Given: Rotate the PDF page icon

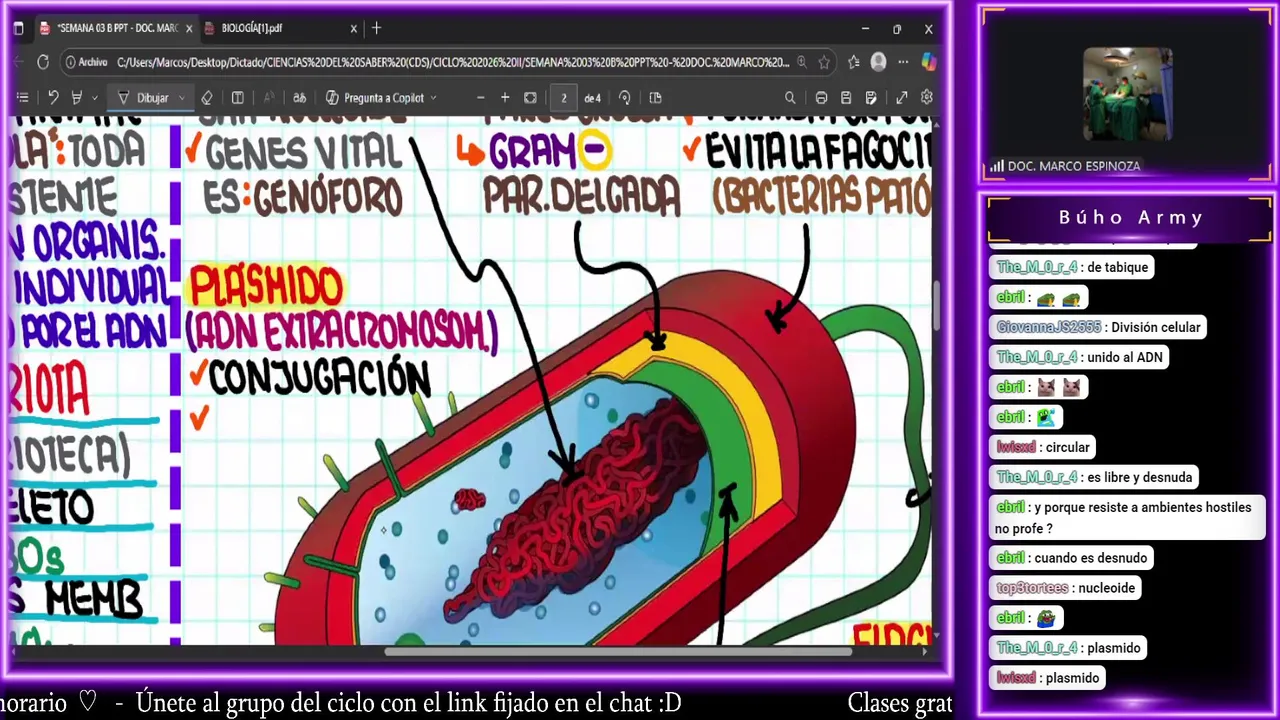Looking at the screenshot, I should (625, 97).
